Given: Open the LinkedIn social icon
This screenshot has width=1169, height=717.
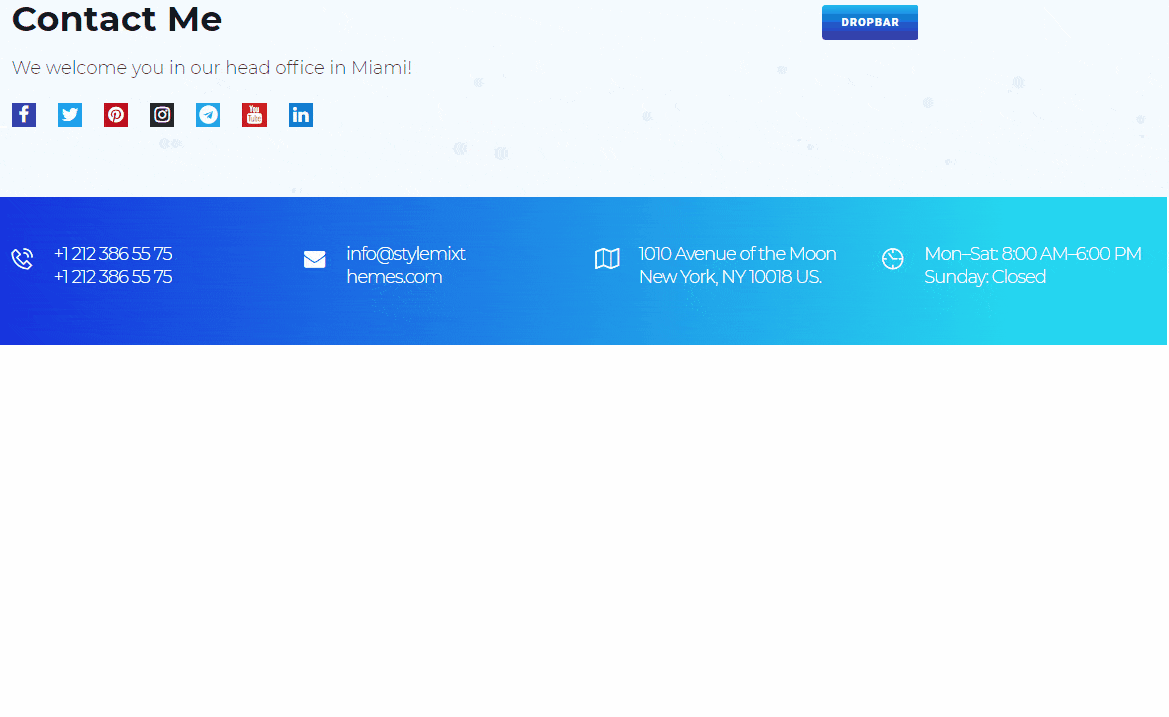Looking at the screenshot, I should [300, 115].
